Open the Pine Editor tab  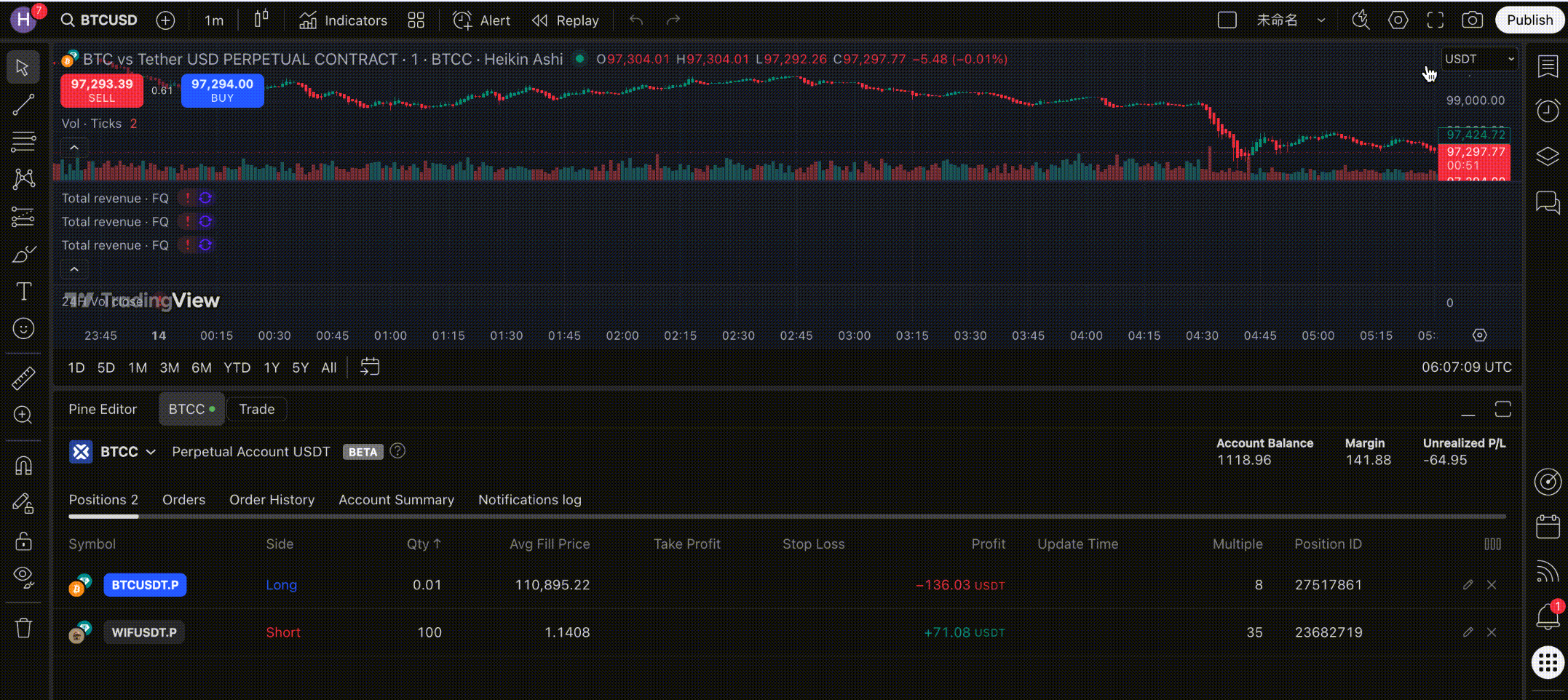[103, 409]
